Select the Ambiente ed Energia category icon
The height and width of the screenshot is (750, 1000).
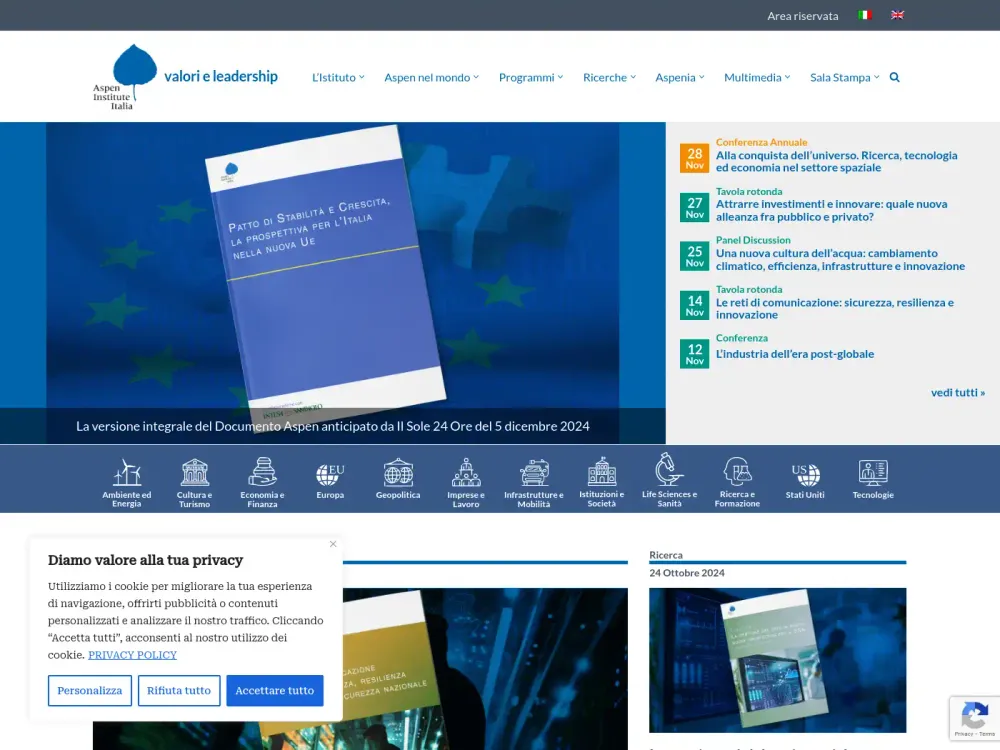click(x=126, y=472)
